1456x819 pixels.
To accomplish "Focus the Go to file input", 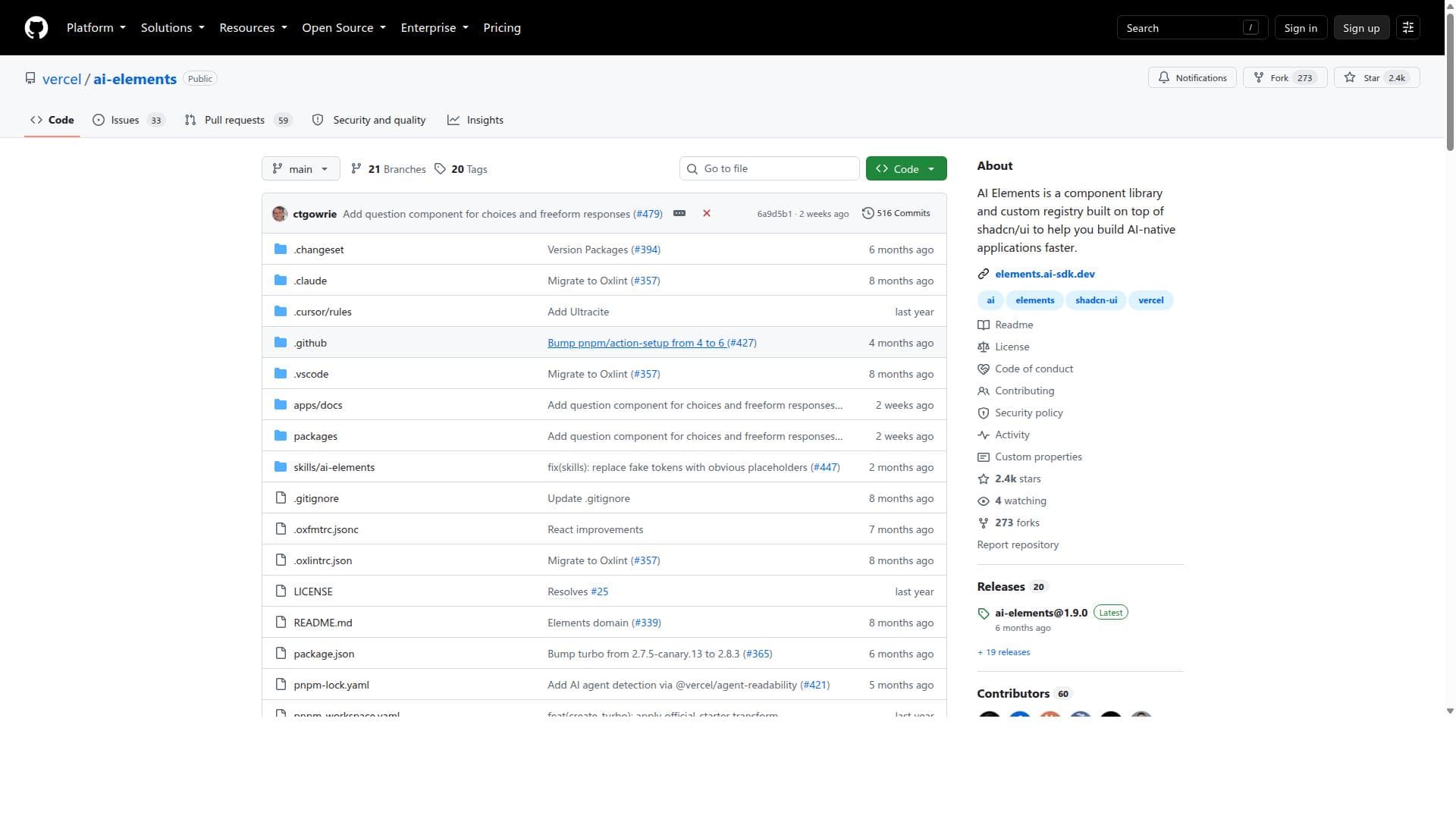I will click(x=770, y=169).
